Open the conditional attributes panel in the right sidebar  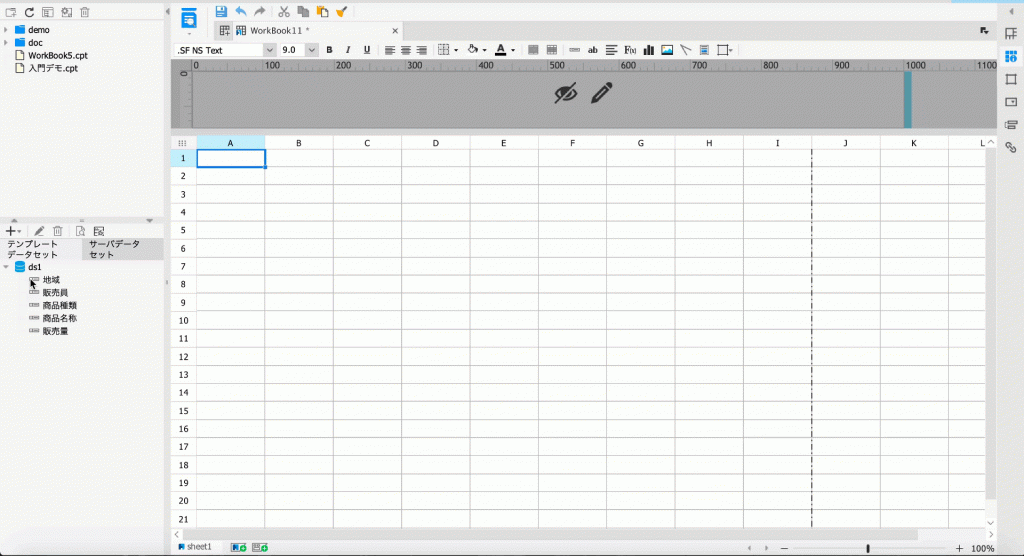tap(1011, 125)
